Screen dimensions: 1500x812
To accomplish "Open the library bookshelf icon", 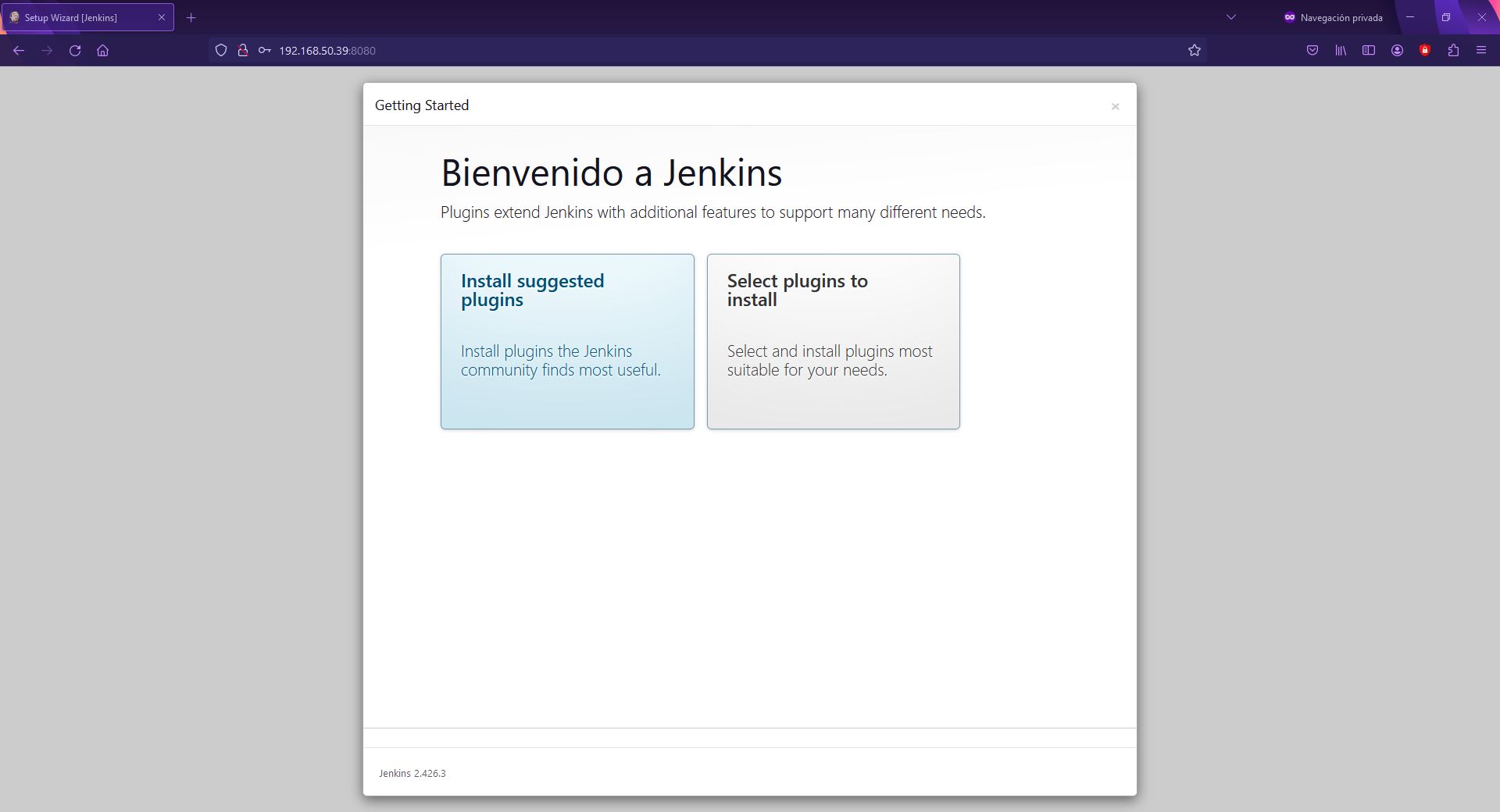I will tap(1341, 51).
